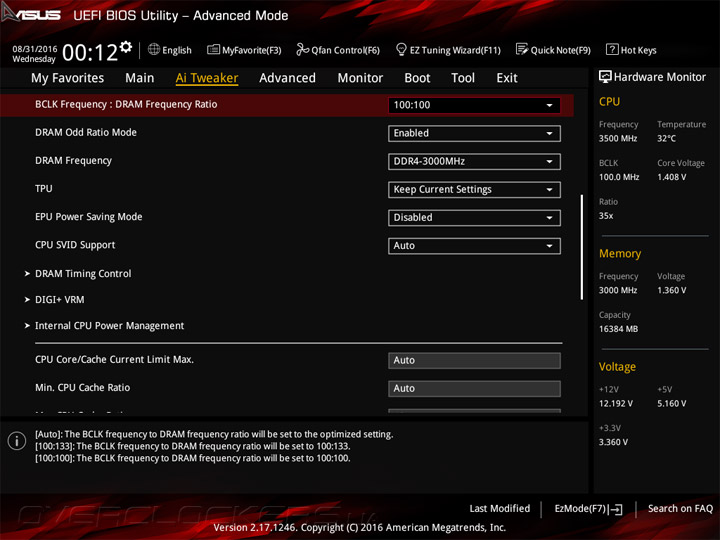Click the EPU Power Saving Mode label
720x540 pixels.
click(x=89, y=217)
